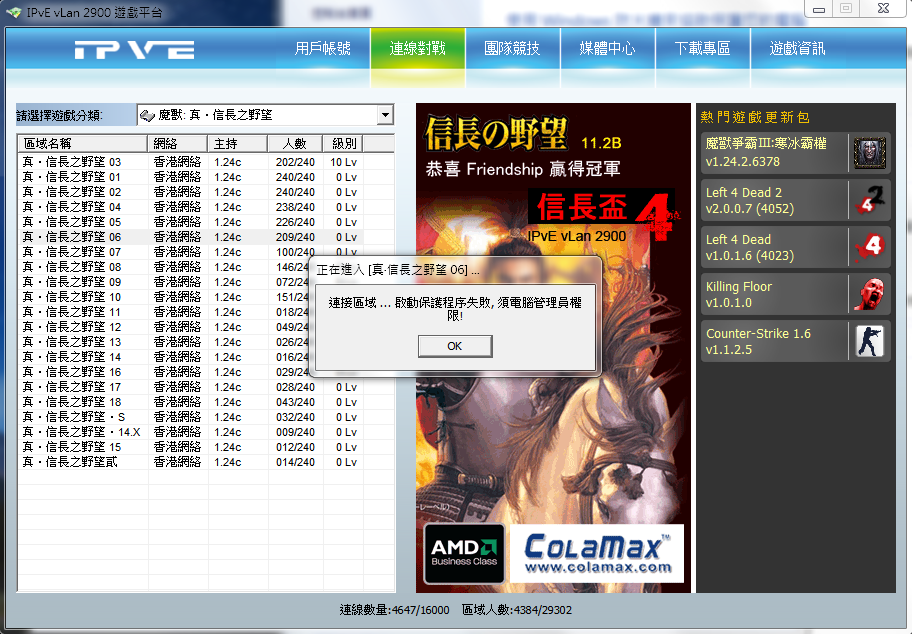Select room 真・信長之野望貳

click(x=192, y=462)
